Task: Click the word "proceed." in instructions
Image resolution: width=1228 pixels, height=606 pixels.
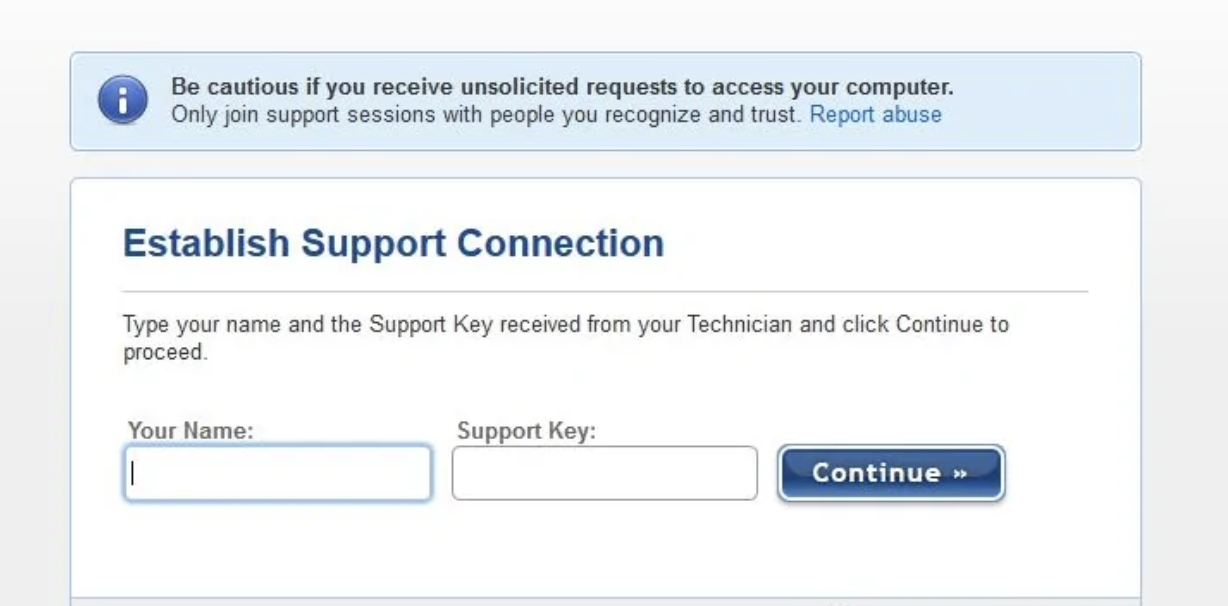Action: click(x=166, y=354)
